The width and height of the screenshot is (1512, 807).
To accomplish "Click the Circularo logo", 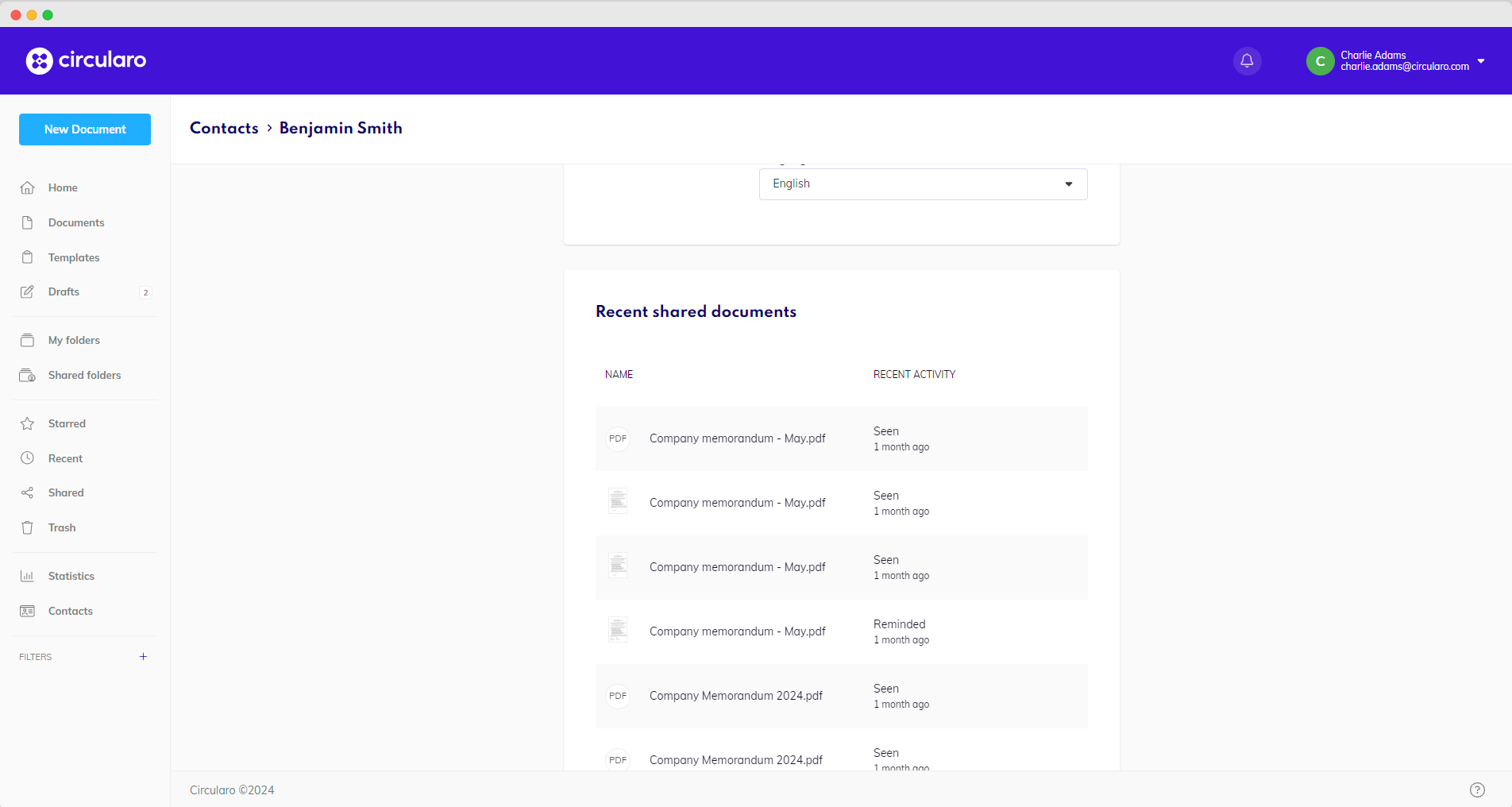I will tap(85, 60).
